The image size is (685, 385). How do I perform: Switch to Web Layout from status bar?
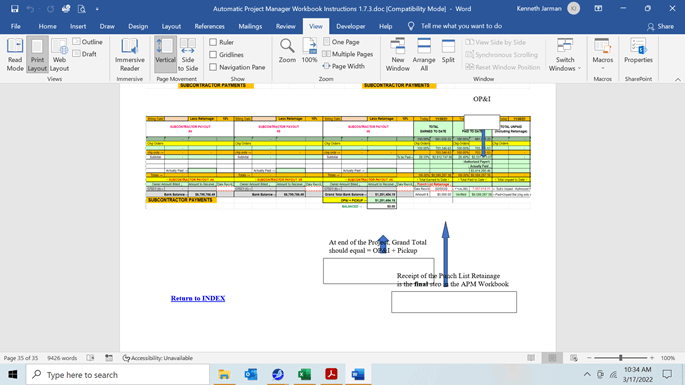tap(574, 358)
